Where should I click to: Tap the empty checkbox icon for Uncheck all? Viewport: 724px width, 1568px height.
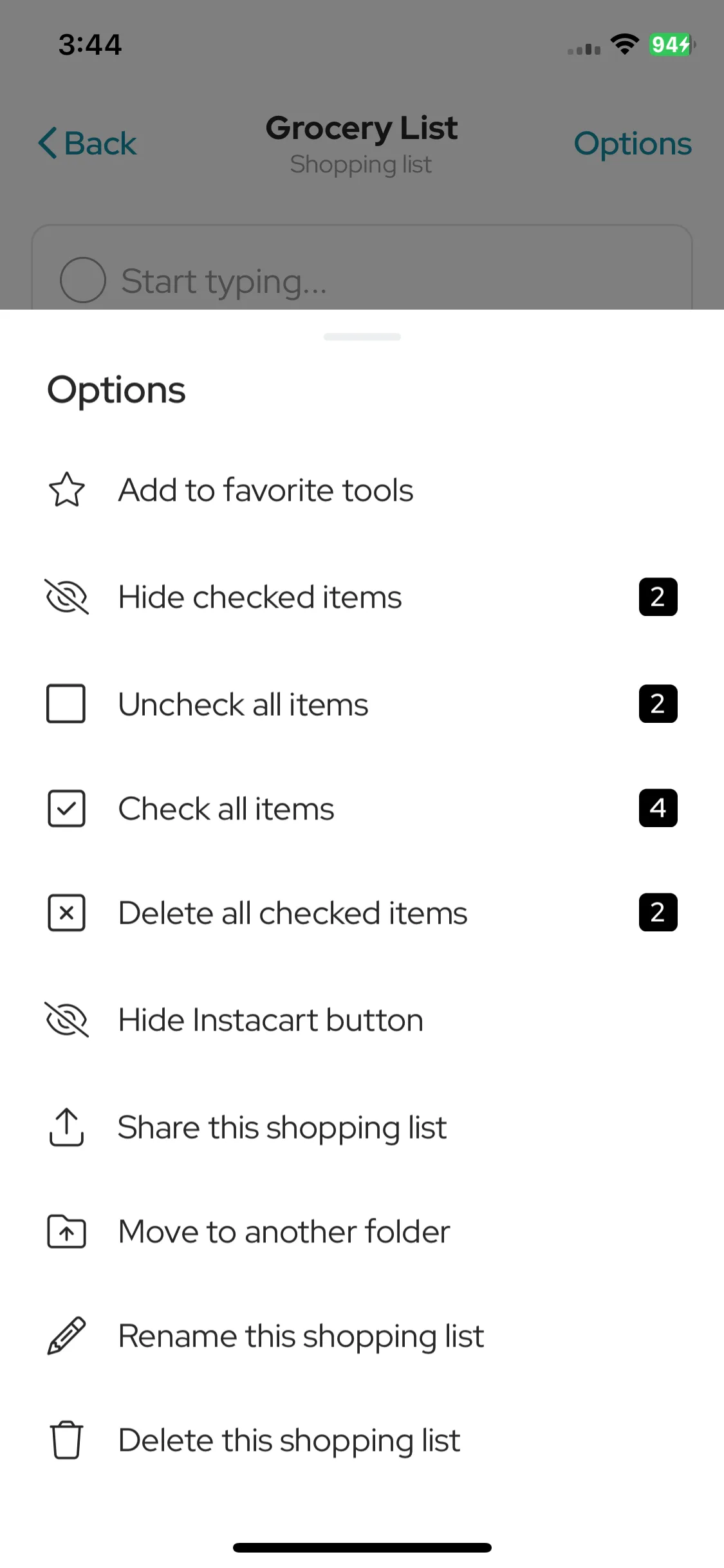coord(66,704)
